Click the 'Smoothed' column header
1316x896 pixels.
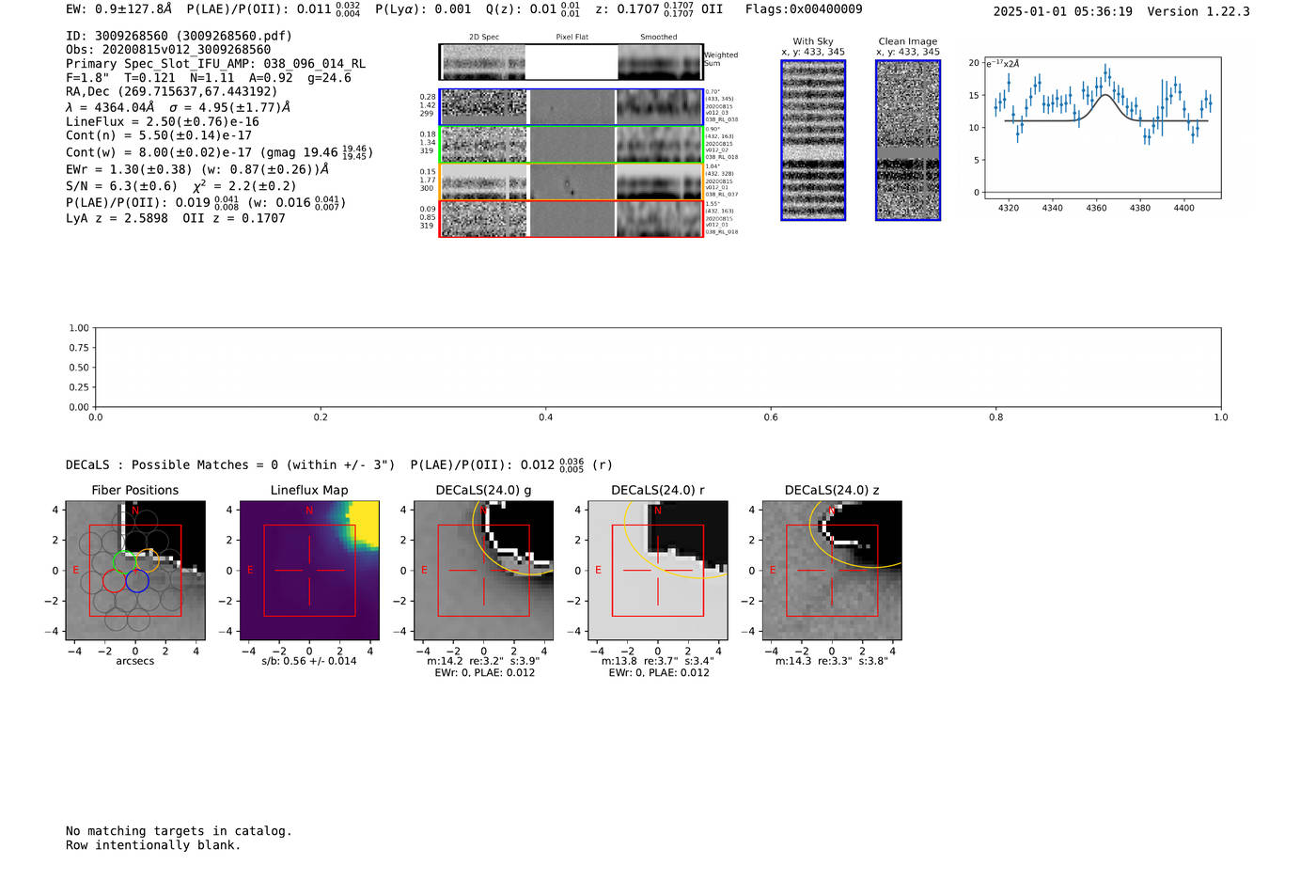tap(659, 38)
